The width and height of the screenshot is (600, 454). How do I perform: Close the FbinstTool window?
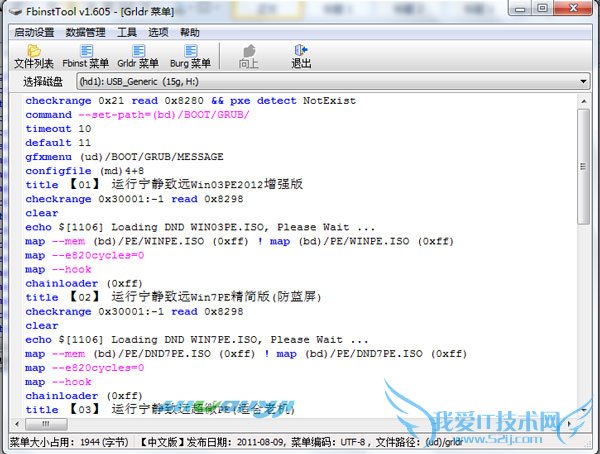point(573,8)
